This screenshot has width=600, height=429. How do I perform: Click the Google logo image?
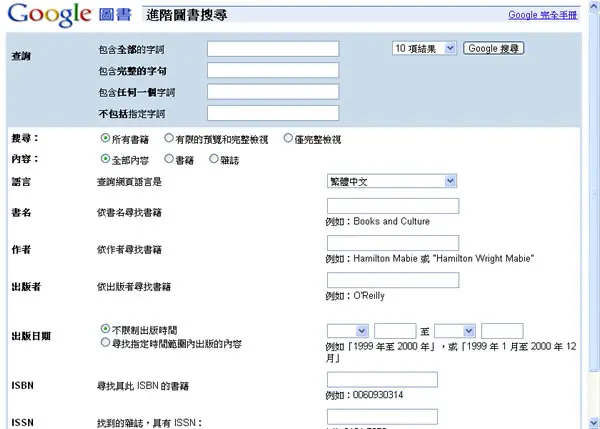point(50,15)
